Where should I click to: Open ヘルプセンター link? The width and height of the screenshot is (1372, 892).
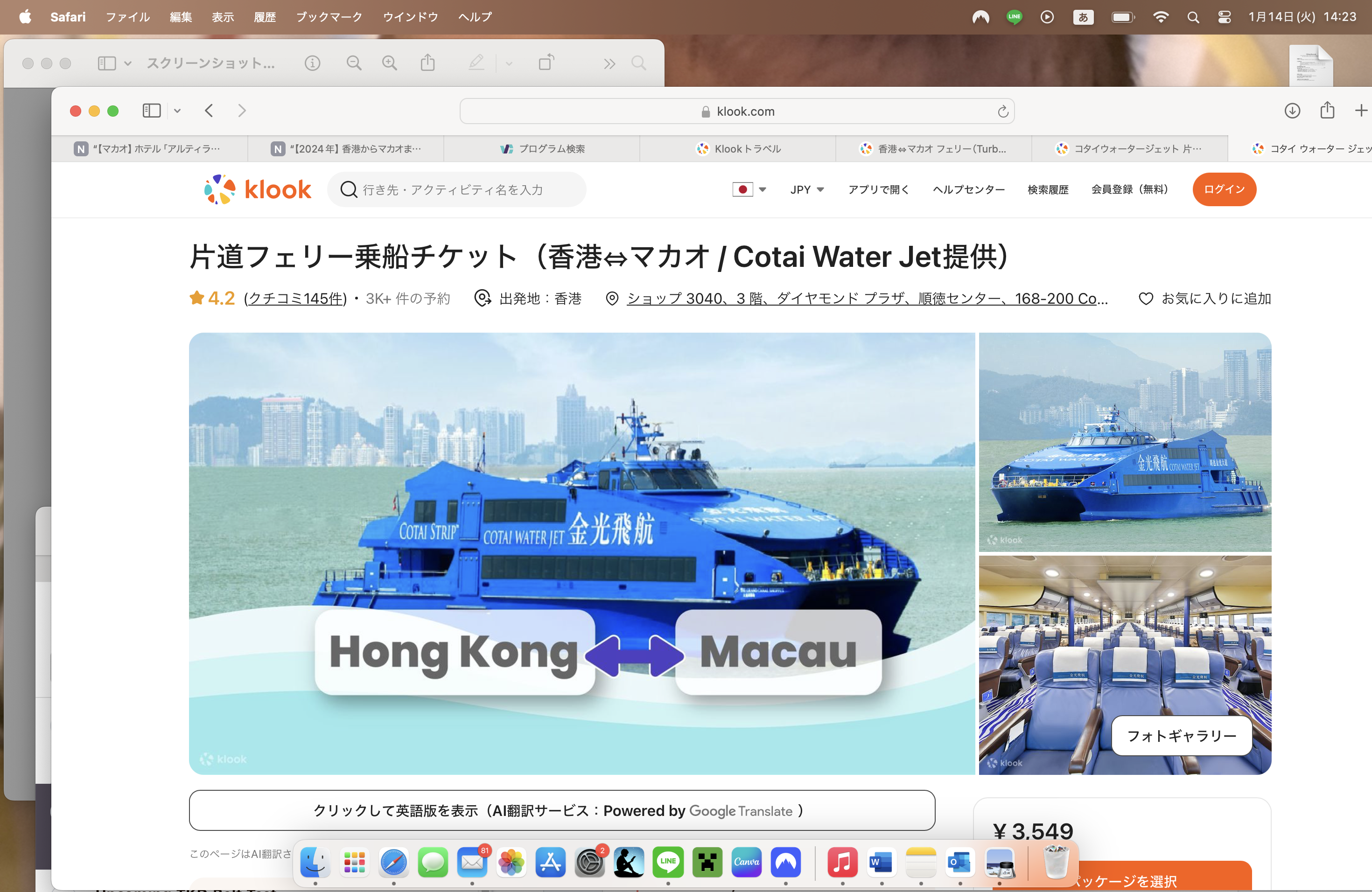pyautogui.click(x=968, y=189)
